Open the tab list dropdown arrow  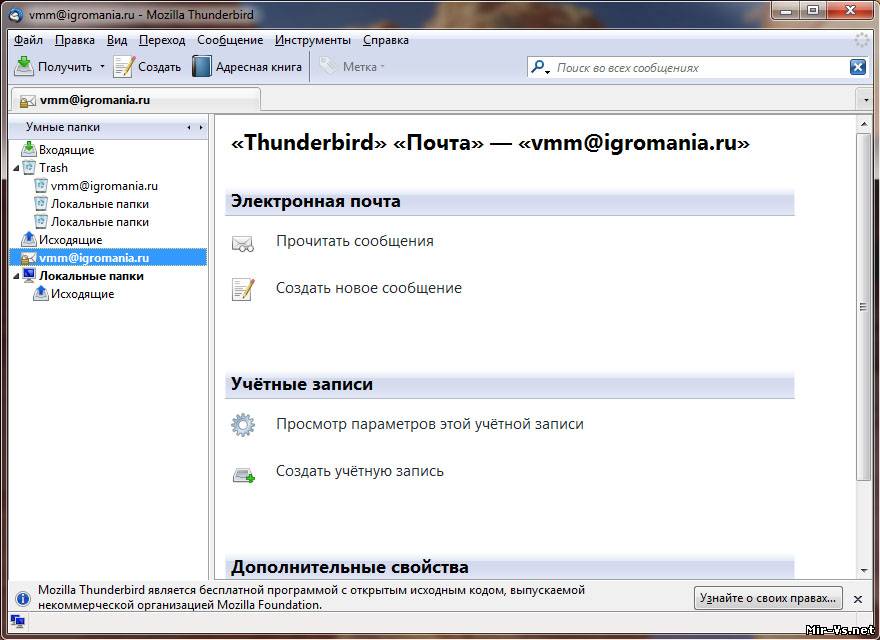(x=865, y=100)
